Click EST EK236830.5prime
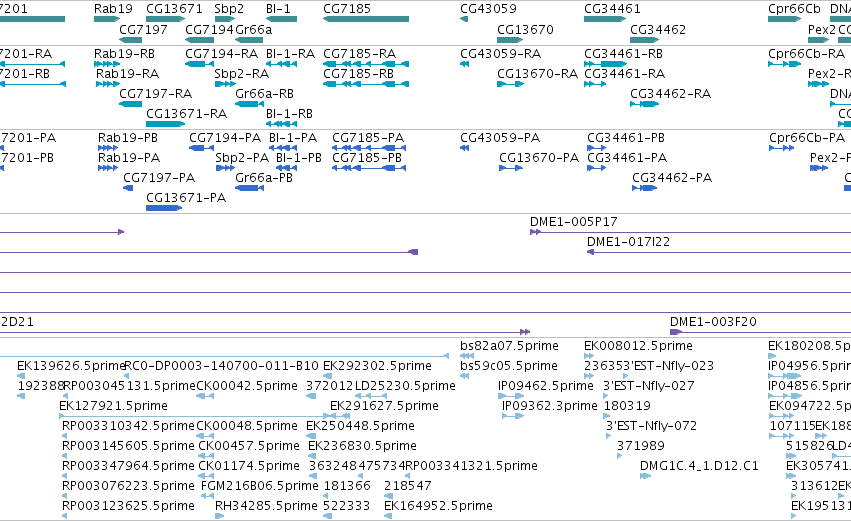This screenshot has width=851, height=521. 362,446
